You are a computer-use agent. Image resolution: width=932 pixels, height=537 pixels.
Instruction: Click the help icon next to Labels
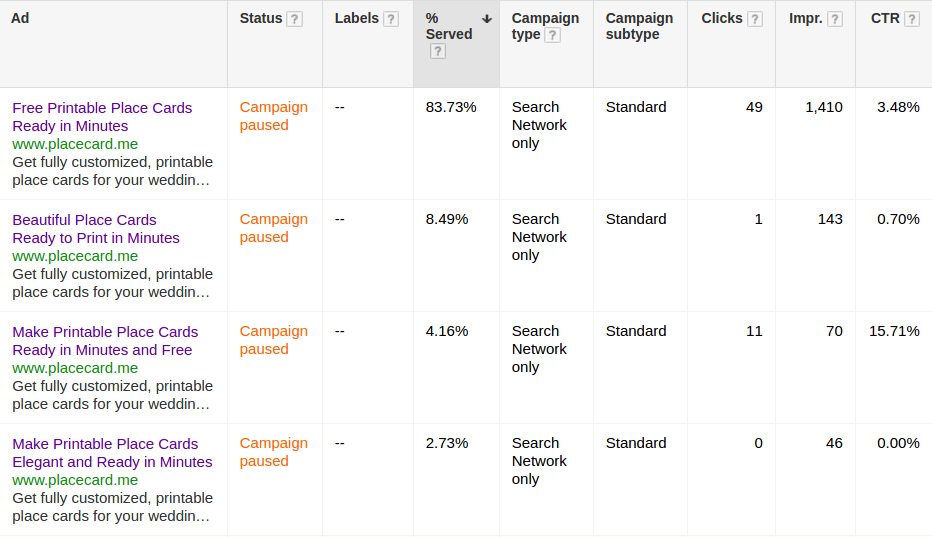click(x=391, y=19)
